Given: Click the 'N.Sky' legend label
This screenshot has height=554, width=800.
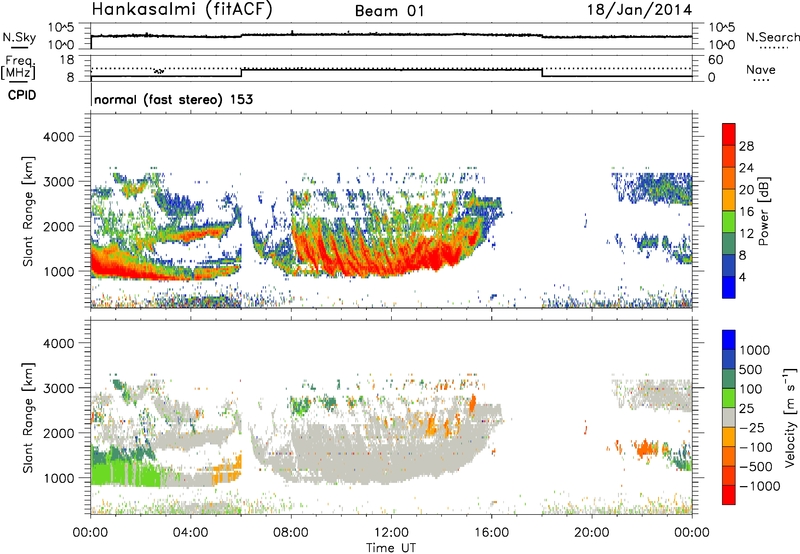Looking at the screenshot, I should click(19, 37).
